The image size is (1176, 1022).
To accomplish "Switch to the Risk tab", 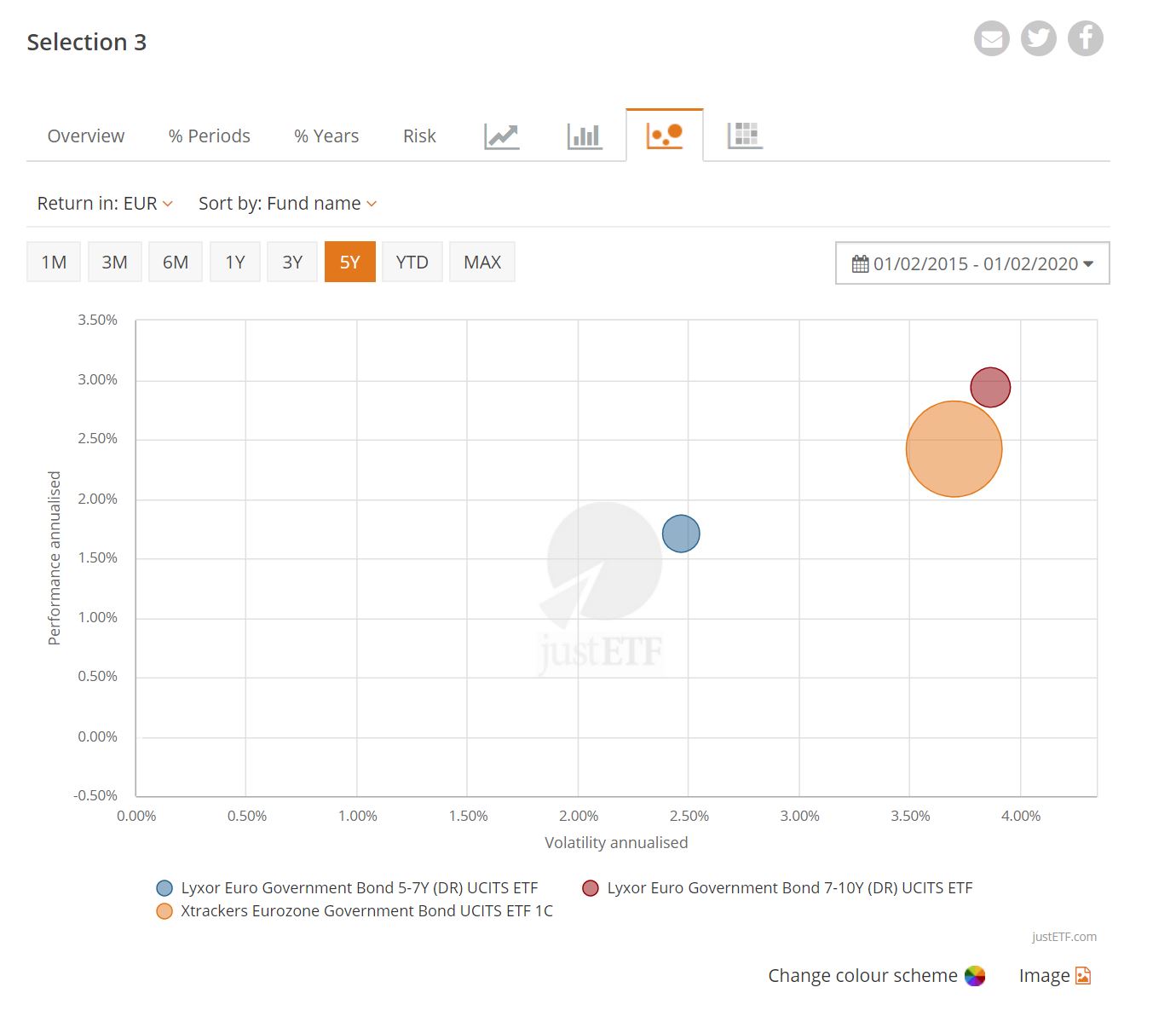I will click(419, 136).
